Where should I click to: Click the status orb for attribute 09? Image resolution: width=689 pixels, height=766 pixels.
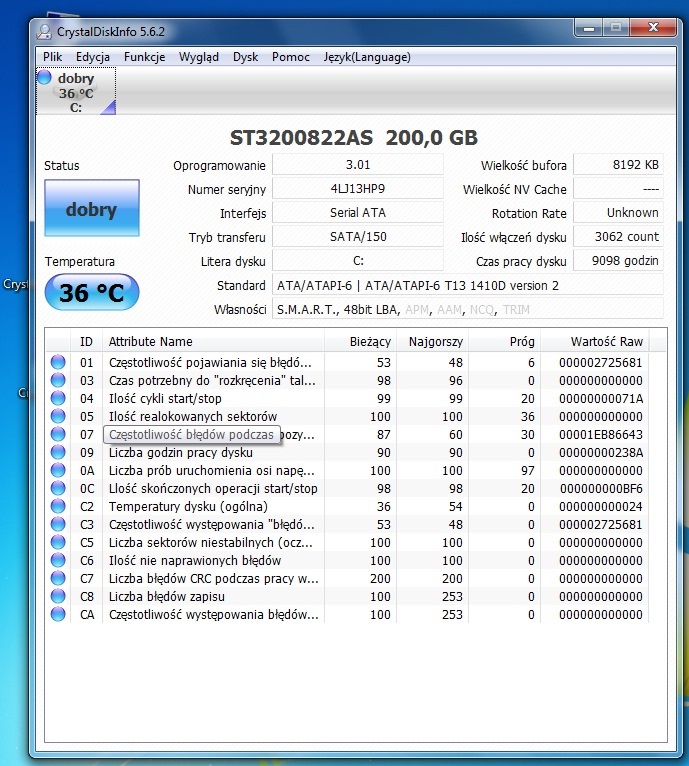point(58,452)
